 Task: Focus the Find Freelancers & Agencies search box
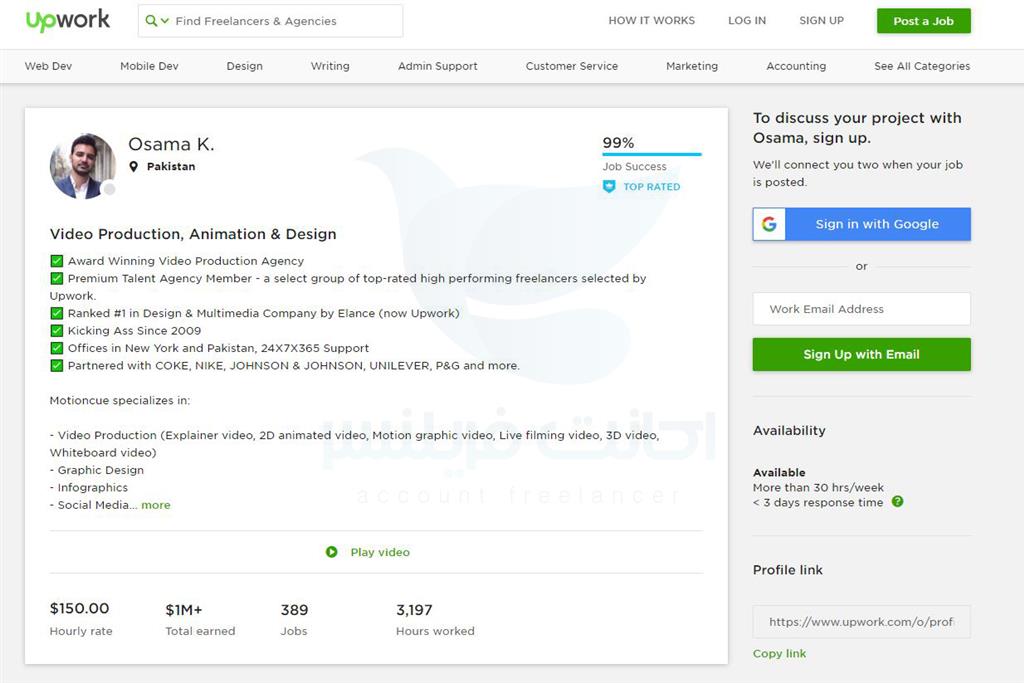pos(270,21)
